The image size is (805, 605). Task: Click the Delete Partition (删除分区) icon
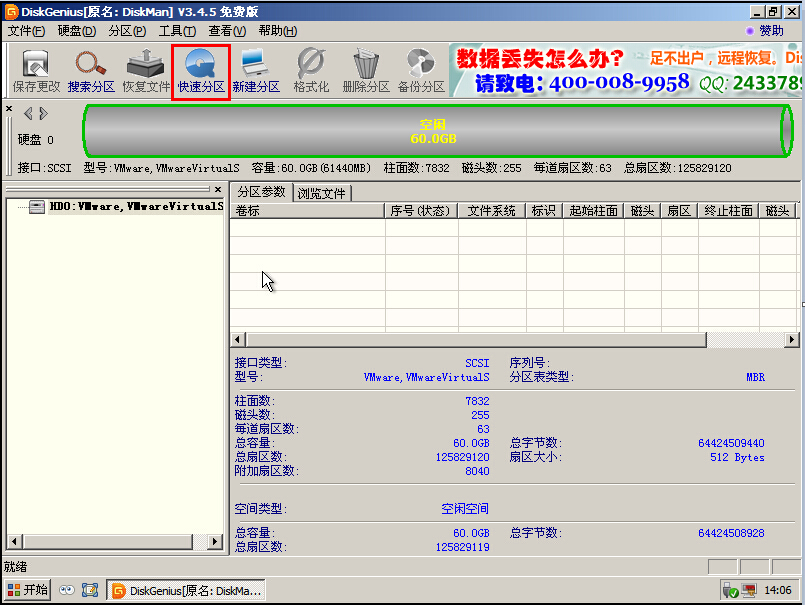pyautogui.click(x=366, y=72)
